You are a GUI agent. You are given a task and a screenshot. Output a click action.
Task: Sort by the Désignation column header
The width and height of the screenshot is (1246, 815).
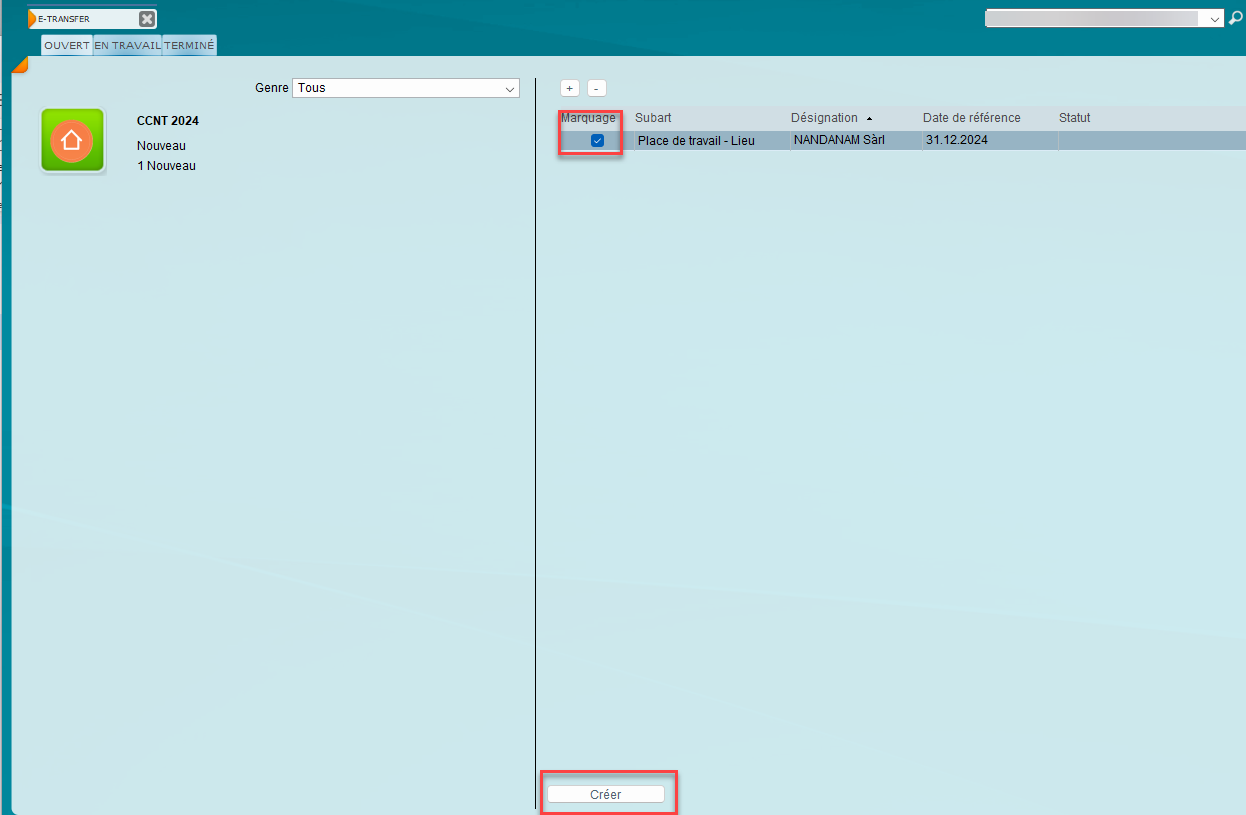click(824, 118)
